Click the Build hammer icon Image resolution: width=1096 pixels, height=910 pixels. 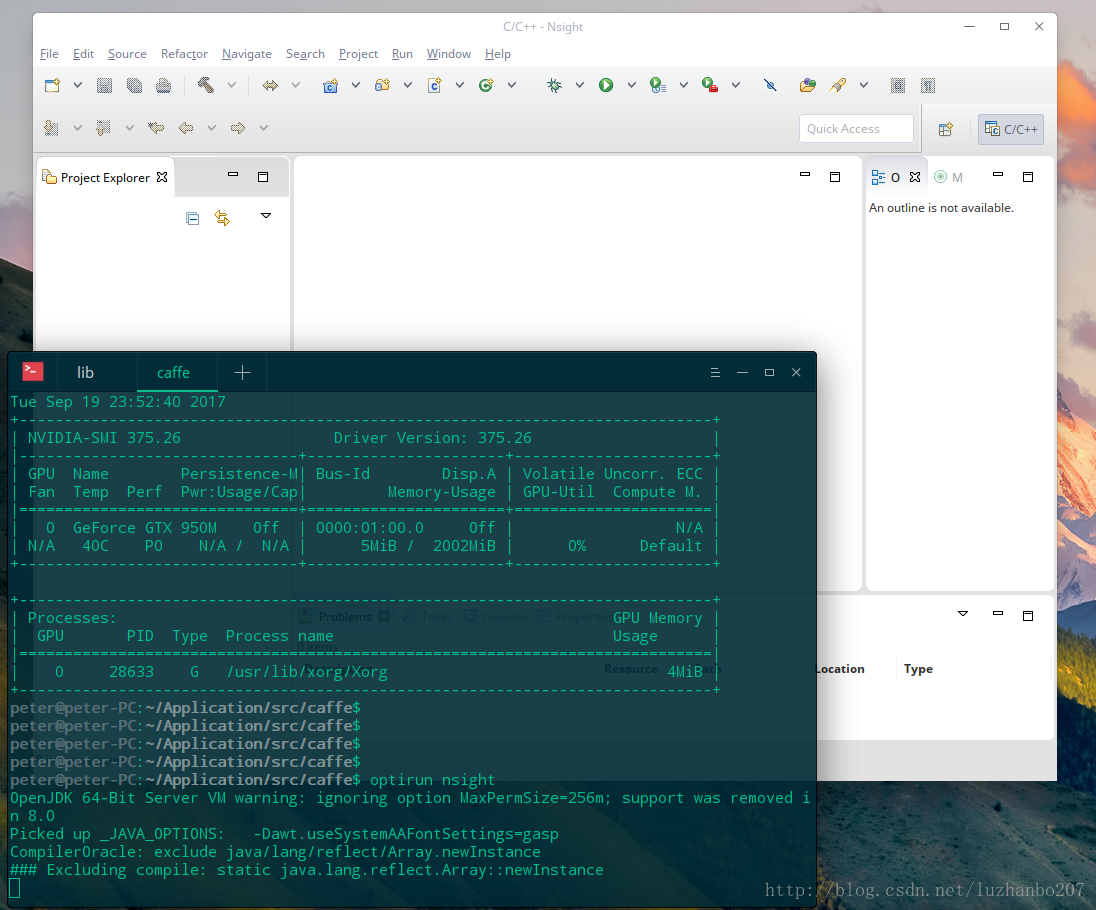tap(206, 85)
